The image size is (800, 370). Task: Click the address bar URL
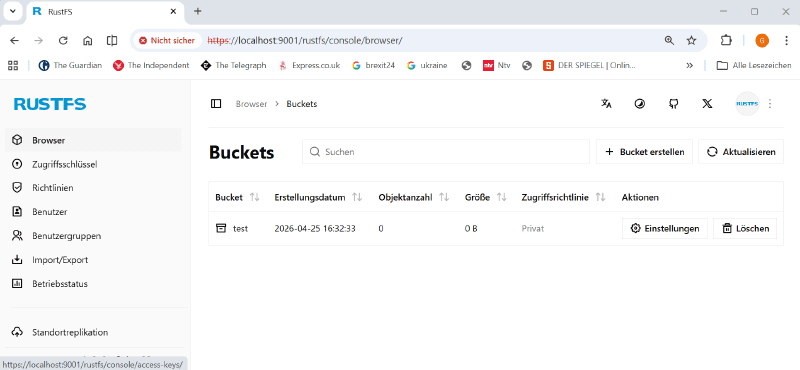tap(305, 40)
